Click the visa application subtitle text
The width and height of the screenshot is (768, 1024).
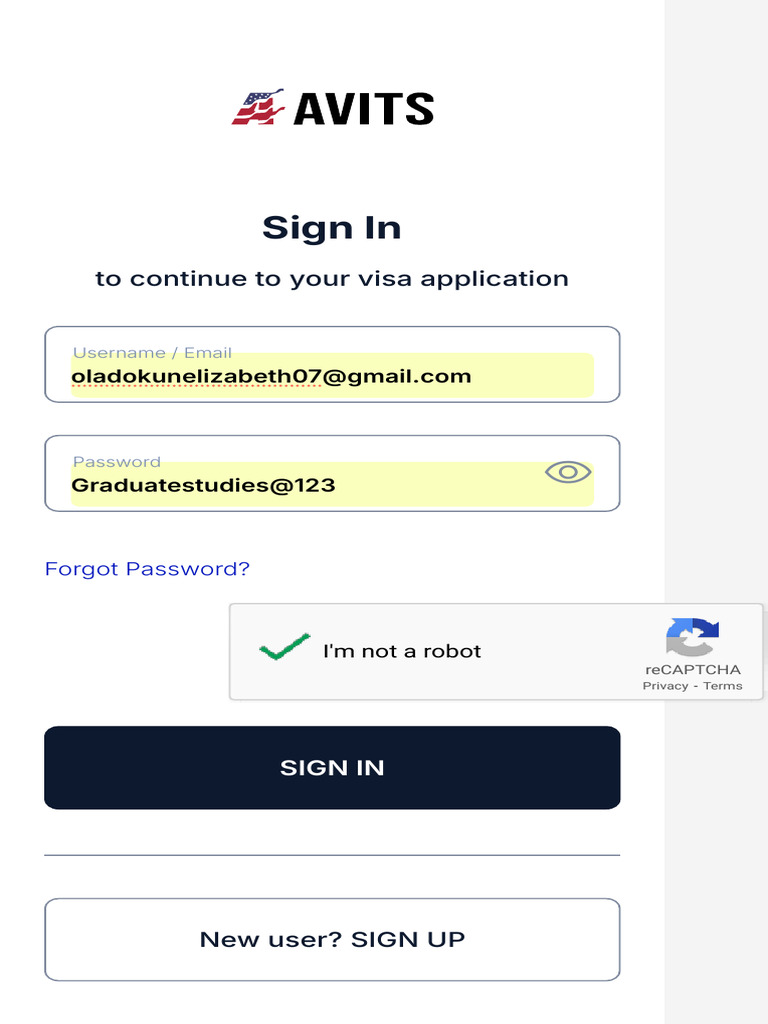click(332, 279)
